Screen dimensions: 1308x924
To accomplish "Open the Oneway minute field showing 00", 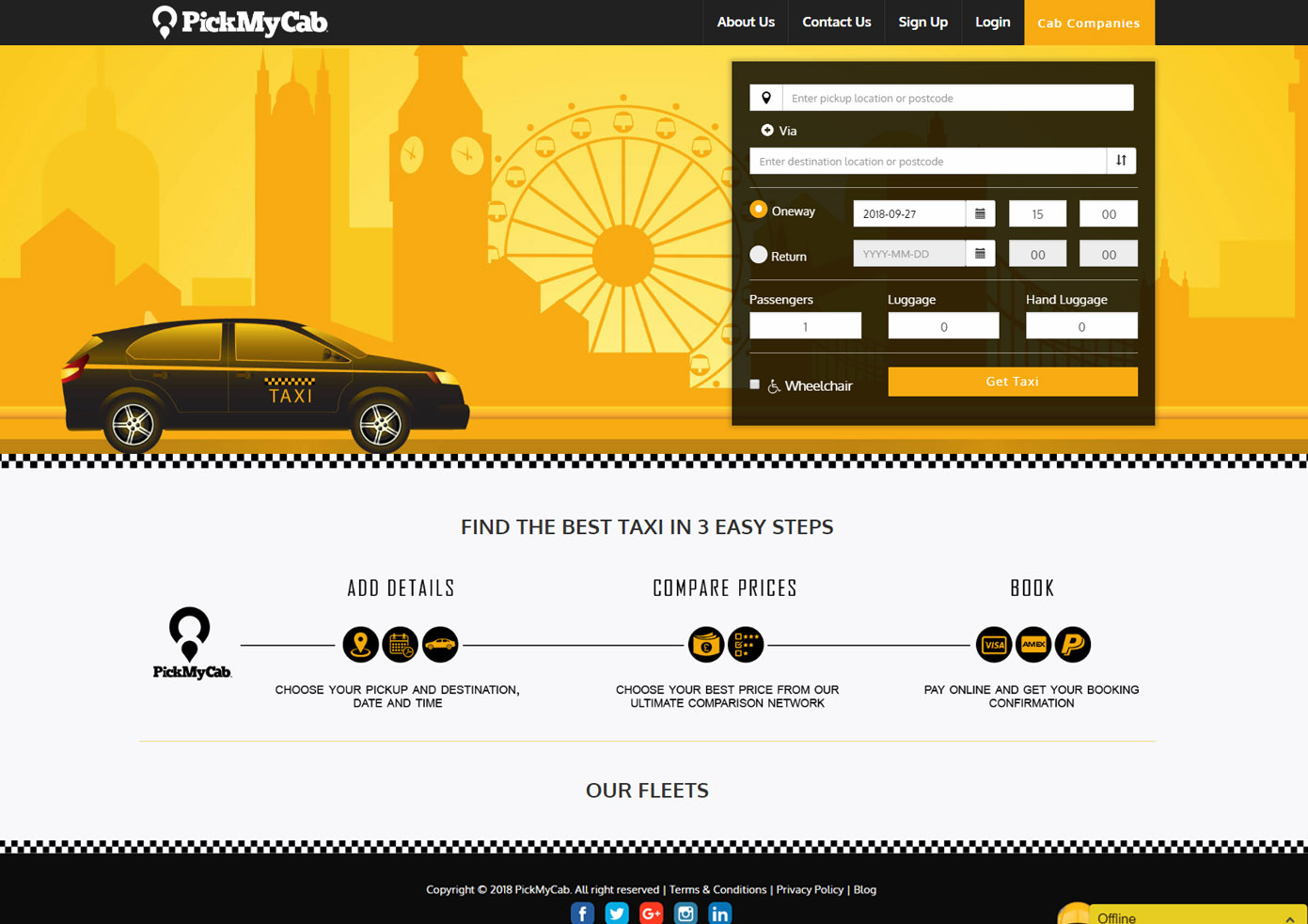I will click(x=1109, y=213).
